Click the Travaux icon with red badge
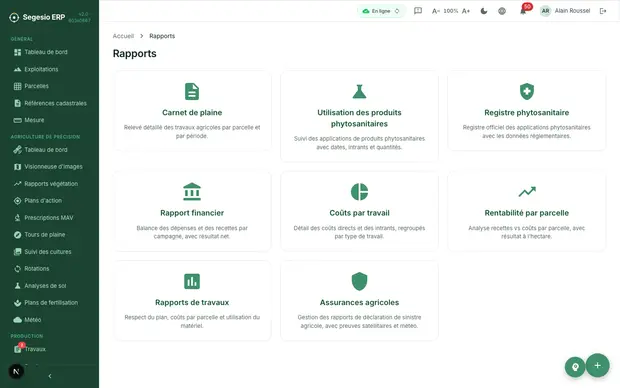 click(18, 348)
